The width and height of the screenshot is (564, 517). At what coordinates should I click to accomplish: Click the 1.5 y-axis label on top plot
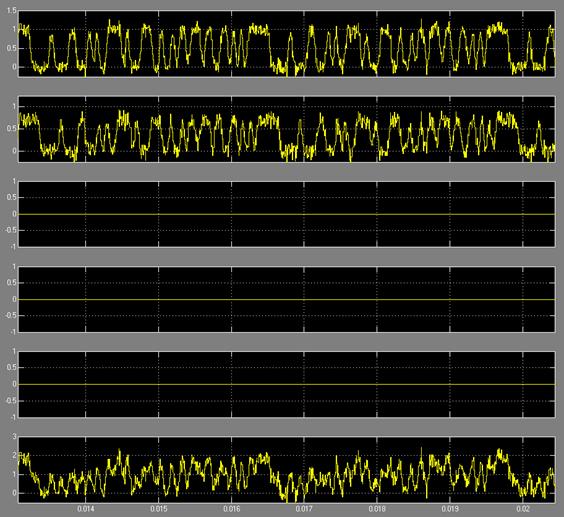12,11
